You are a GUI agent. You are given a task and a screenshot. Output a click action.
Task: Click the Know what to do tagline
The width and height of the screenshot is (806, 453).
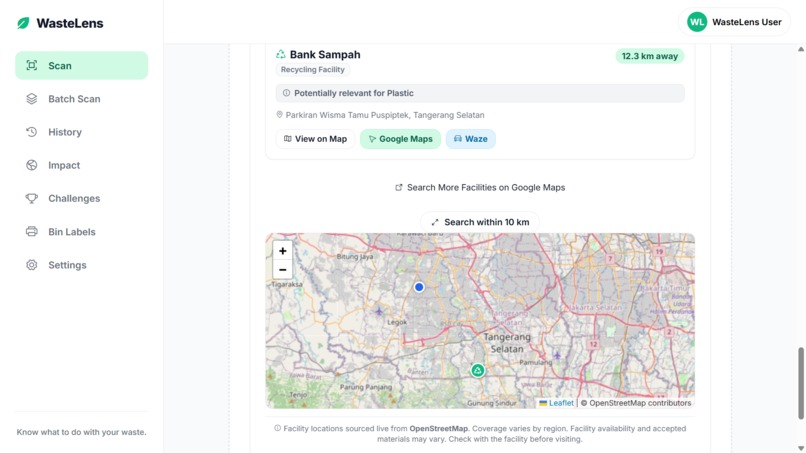point(81,432)
